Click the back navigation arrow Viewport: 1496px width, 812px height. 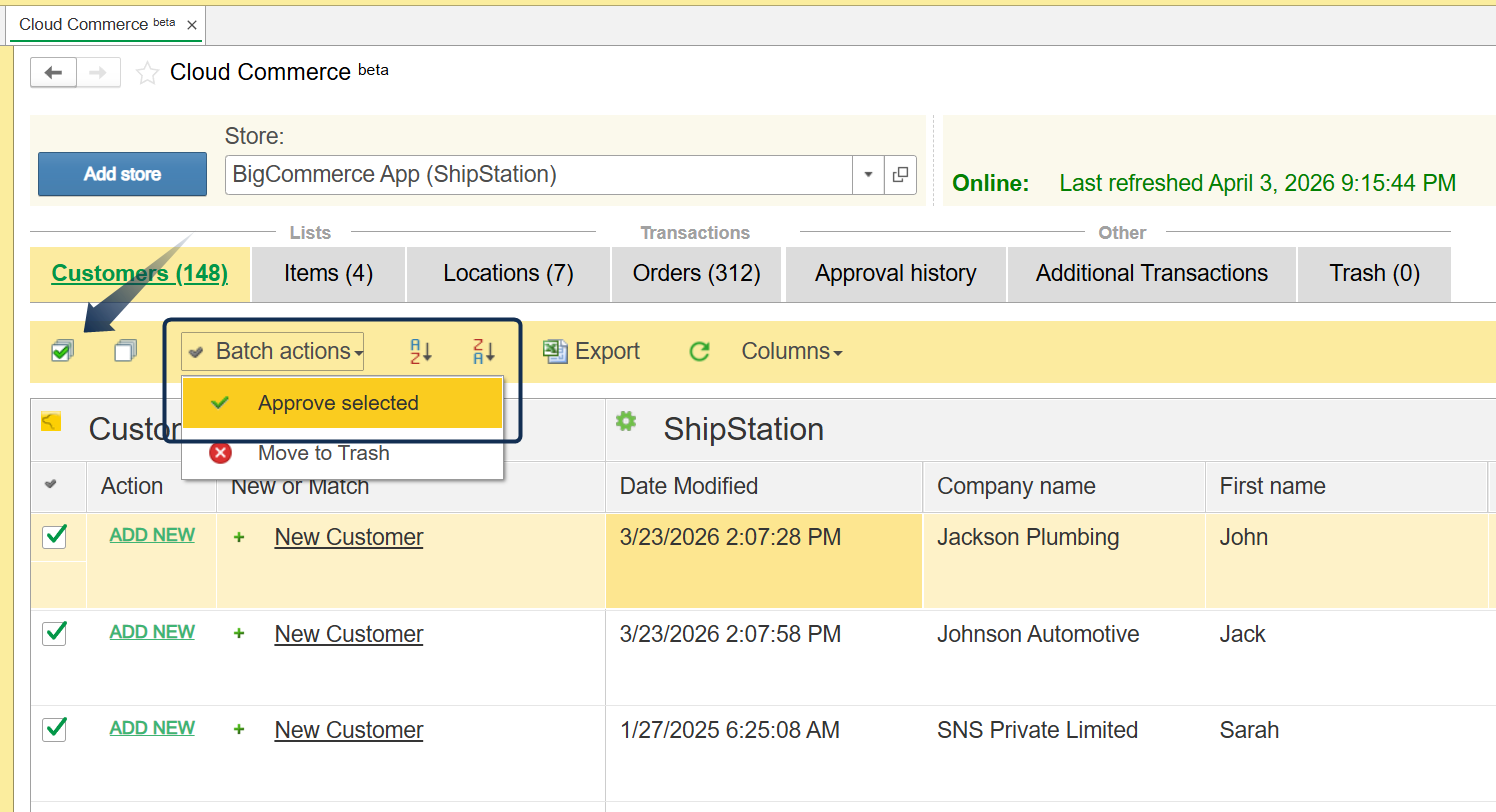tap(54, 73)
